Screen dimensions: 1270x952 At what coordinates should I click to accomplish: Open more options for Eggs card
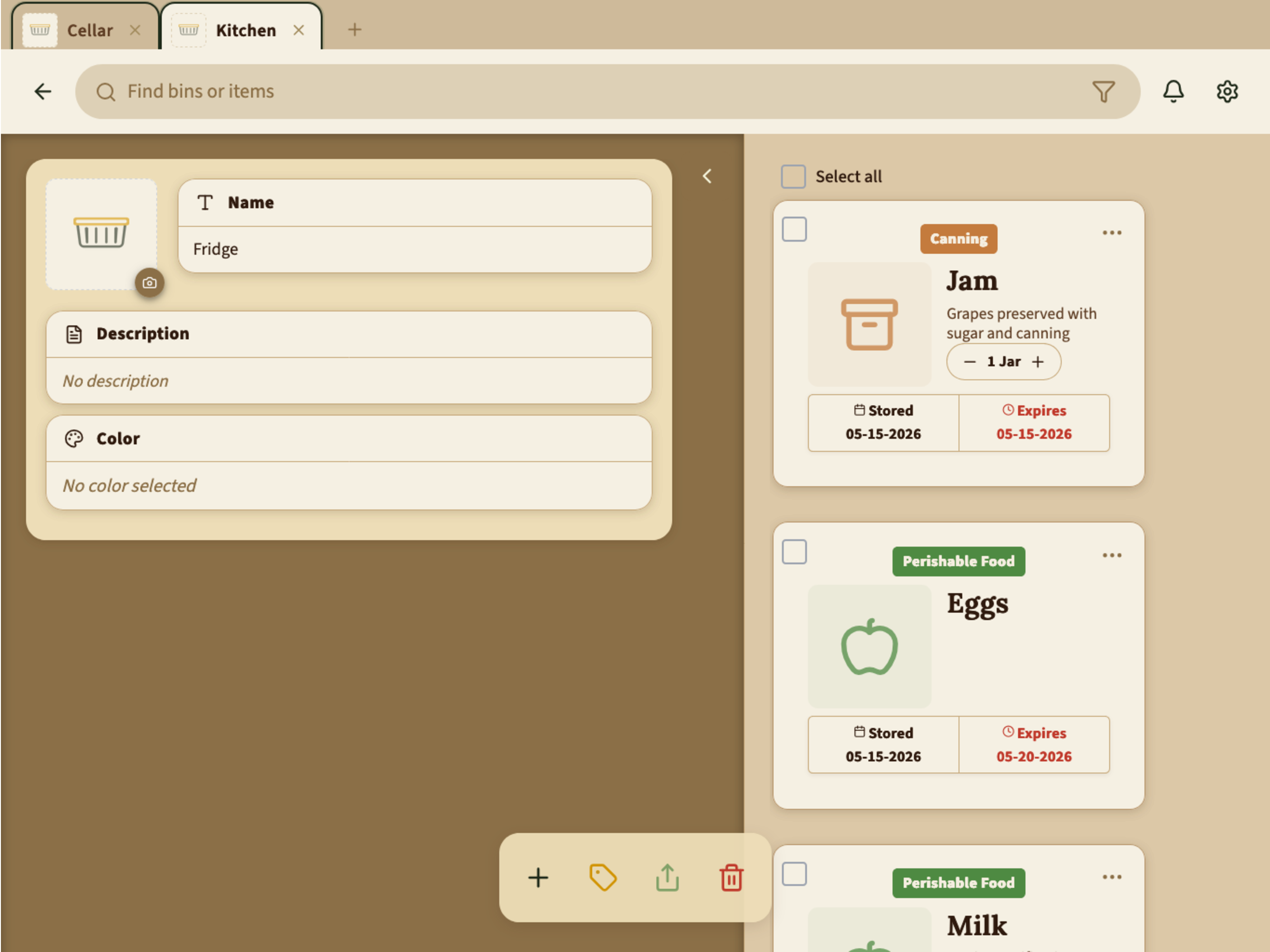tap(1111, 555)
